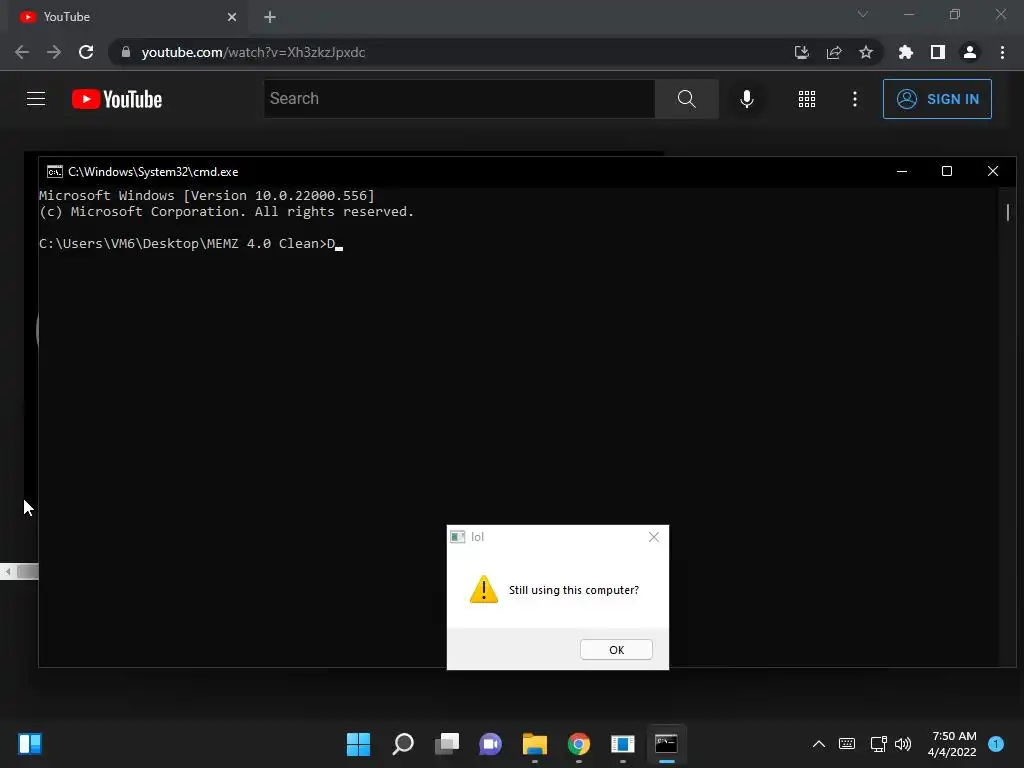Click the network tray icon
The image size is (1024, 768).
coord(878,744)
